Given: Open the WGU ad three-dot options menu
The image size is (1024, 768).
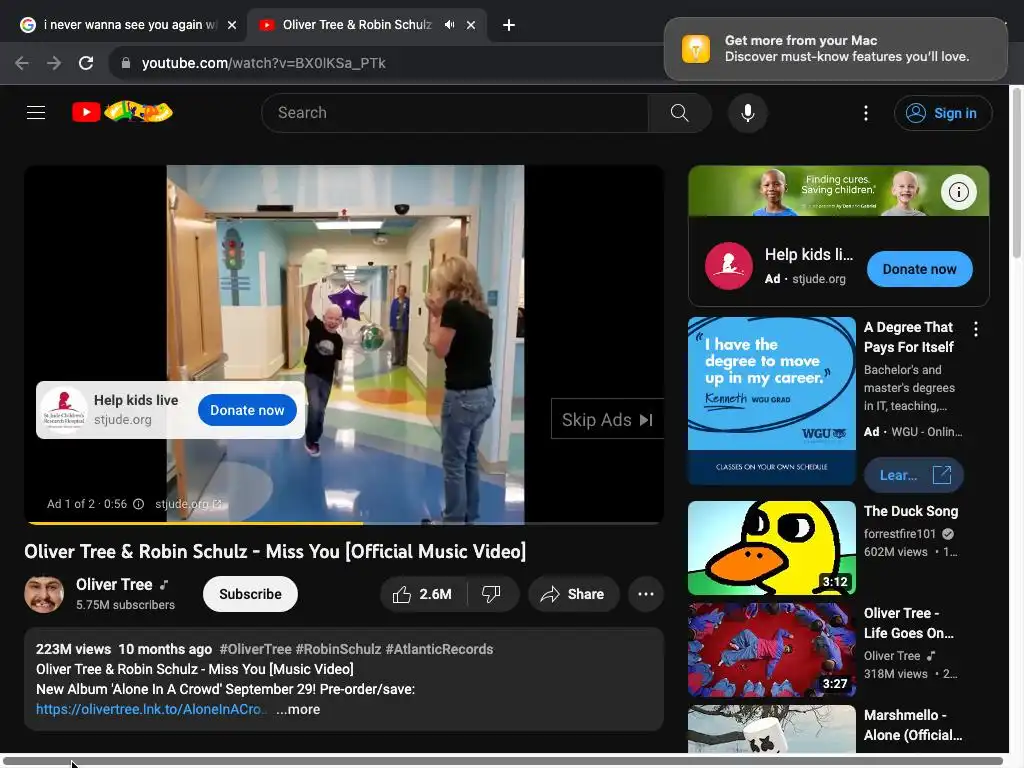Looking at the screenshot, I should pos(976,329).
